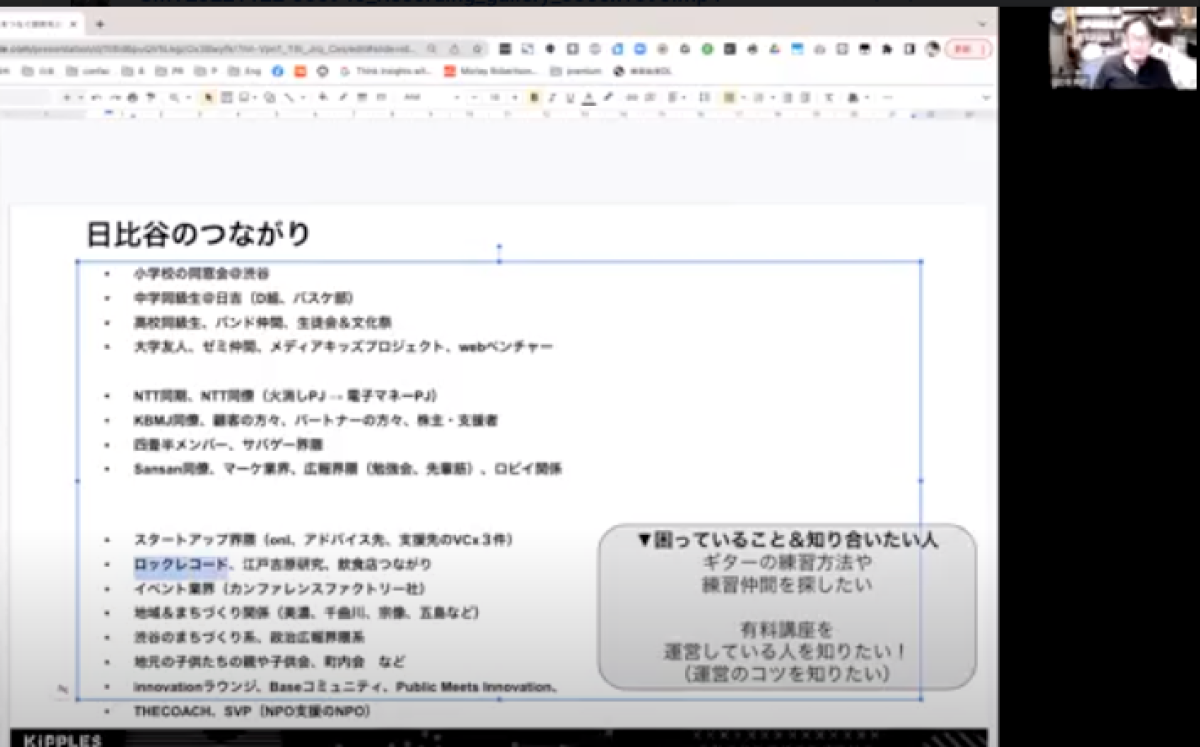Screen dimensions: 1200x747
Task: Open the zoom level dropdown arrow
Action: pyautogui.click(x=189, y=97)
